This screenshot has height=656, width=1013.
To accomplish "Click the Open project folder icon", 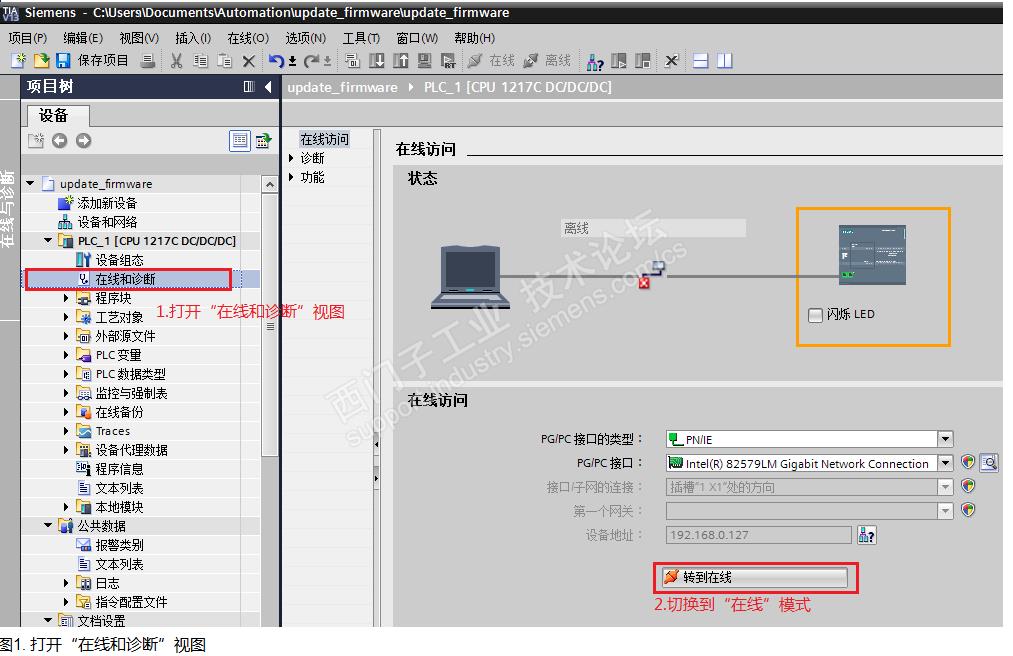I will coord(41,61).
